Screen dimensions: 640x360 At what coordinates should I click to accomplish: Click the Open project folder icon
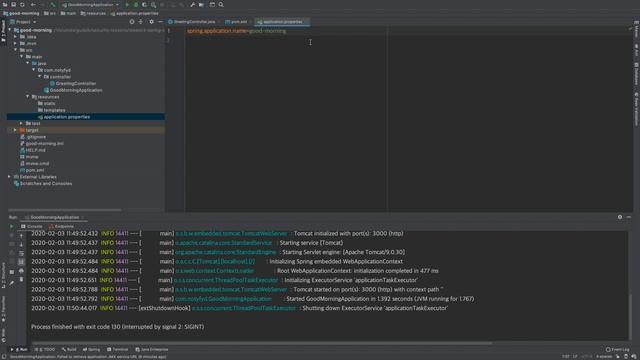click(x=5, y=4)
